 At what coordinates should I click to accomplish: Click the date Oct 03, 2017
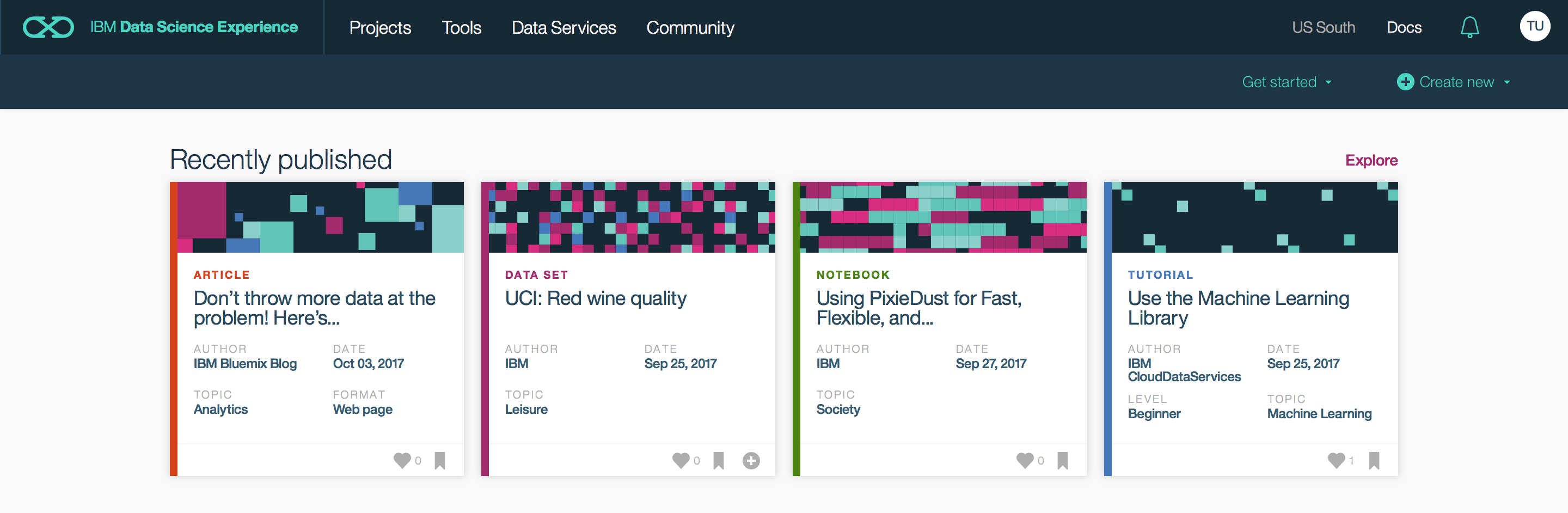[368, 364]
